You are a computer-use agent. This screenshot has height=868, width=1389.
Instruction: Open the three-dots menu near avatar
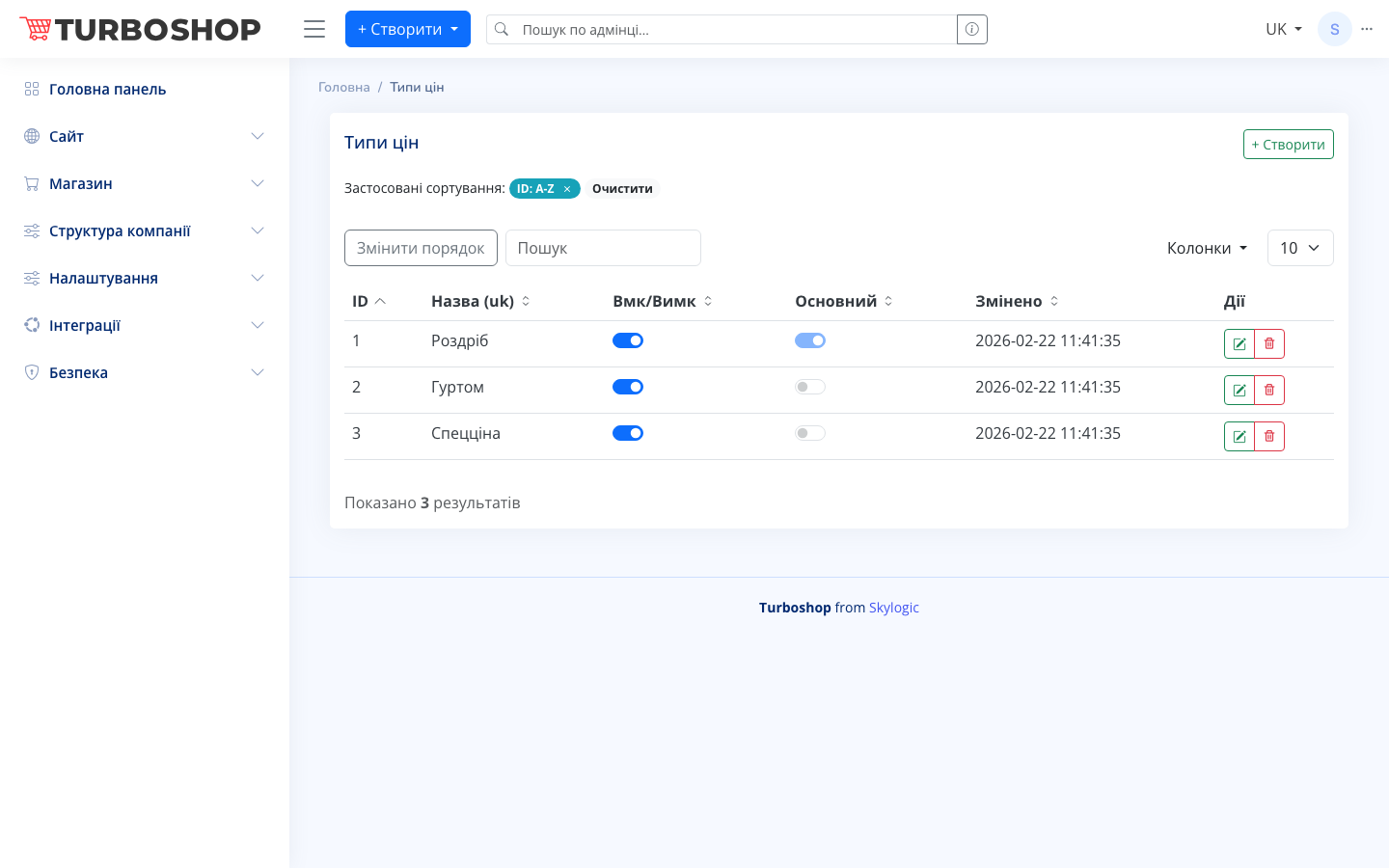[1367, 29]
